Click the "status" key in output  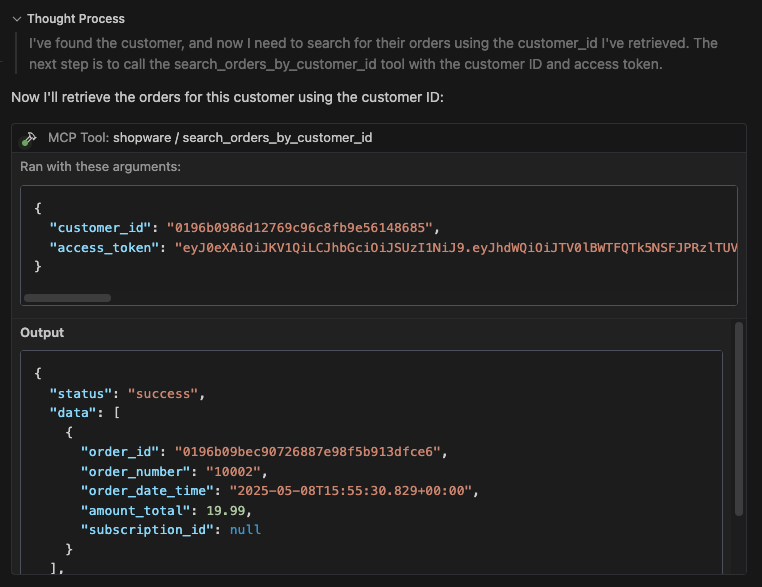[81, 394]
